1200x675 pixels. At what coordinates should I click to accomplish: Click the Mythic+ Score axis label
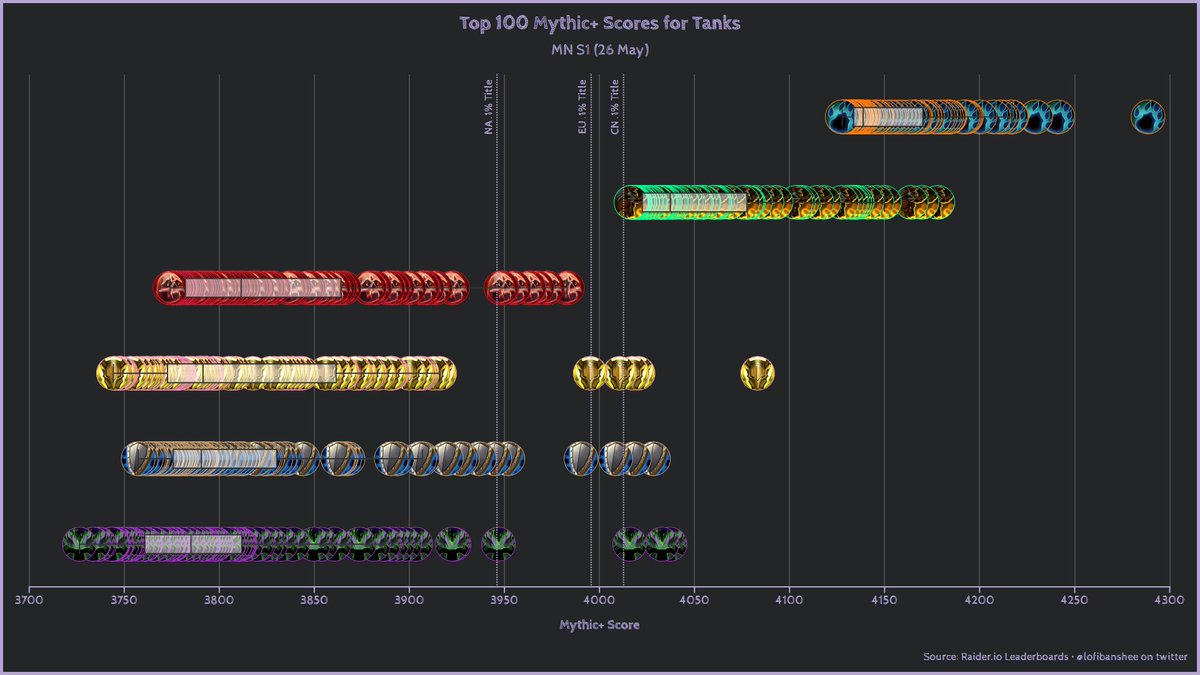tap(599, 625)
